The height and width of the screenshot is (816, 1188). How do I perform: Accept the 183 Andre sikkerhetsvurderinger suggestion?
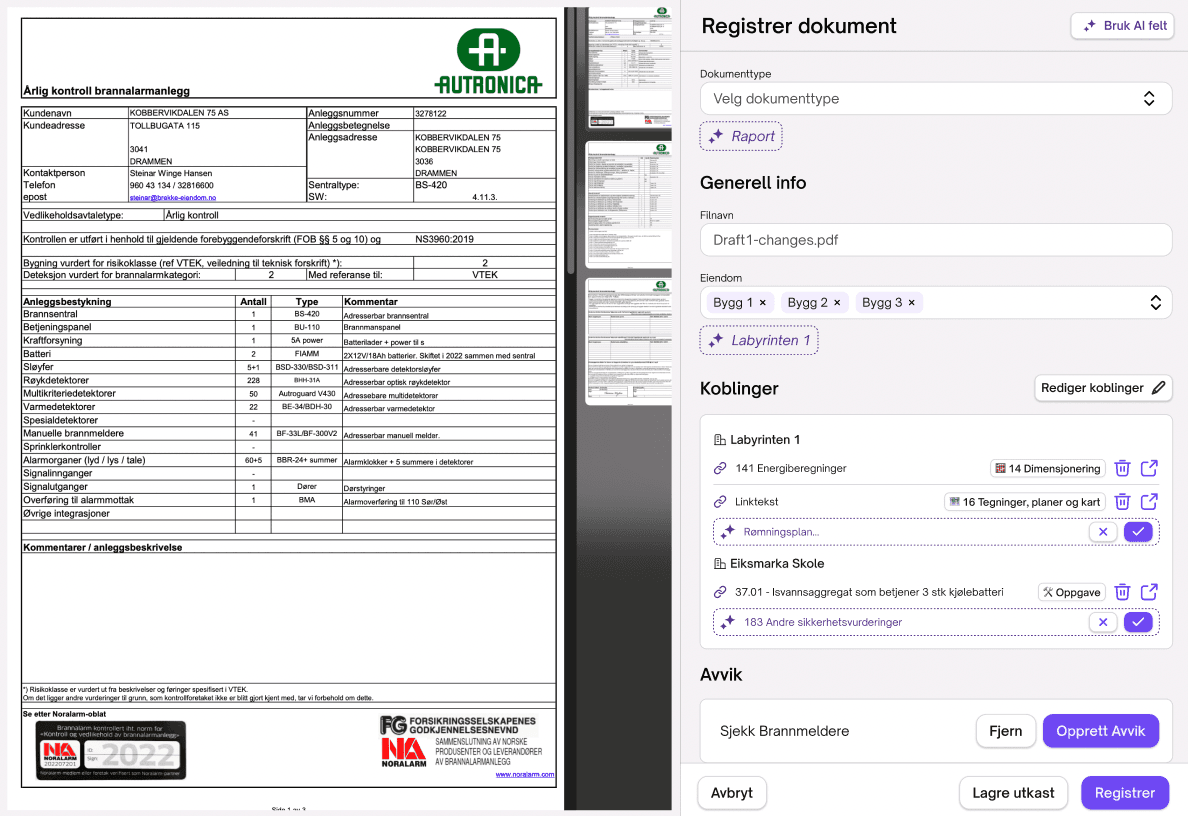(x=1138, y=622)
